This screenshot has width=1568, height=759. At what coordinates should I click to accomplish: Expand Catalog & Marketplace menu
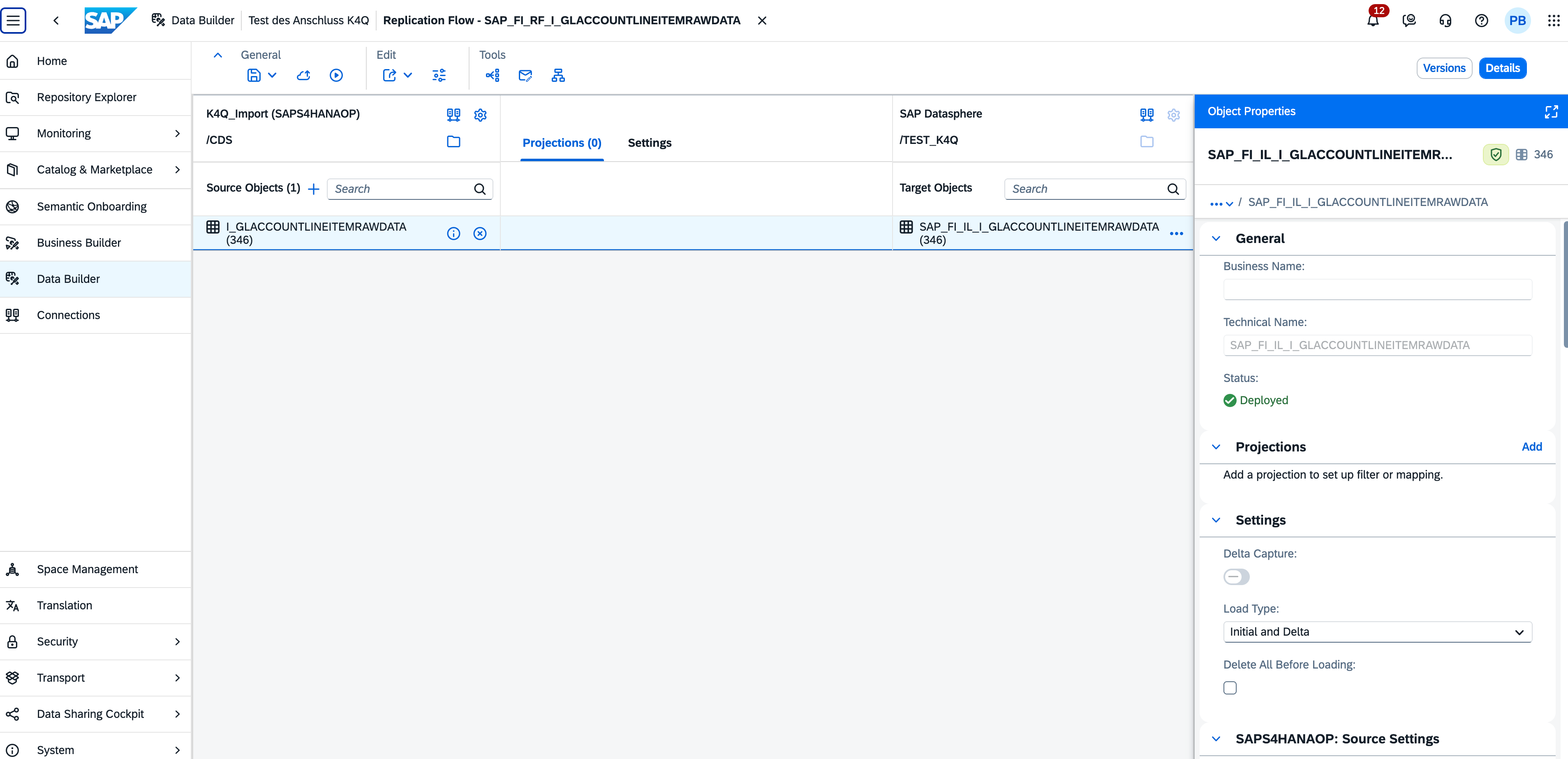pos(177,169)
